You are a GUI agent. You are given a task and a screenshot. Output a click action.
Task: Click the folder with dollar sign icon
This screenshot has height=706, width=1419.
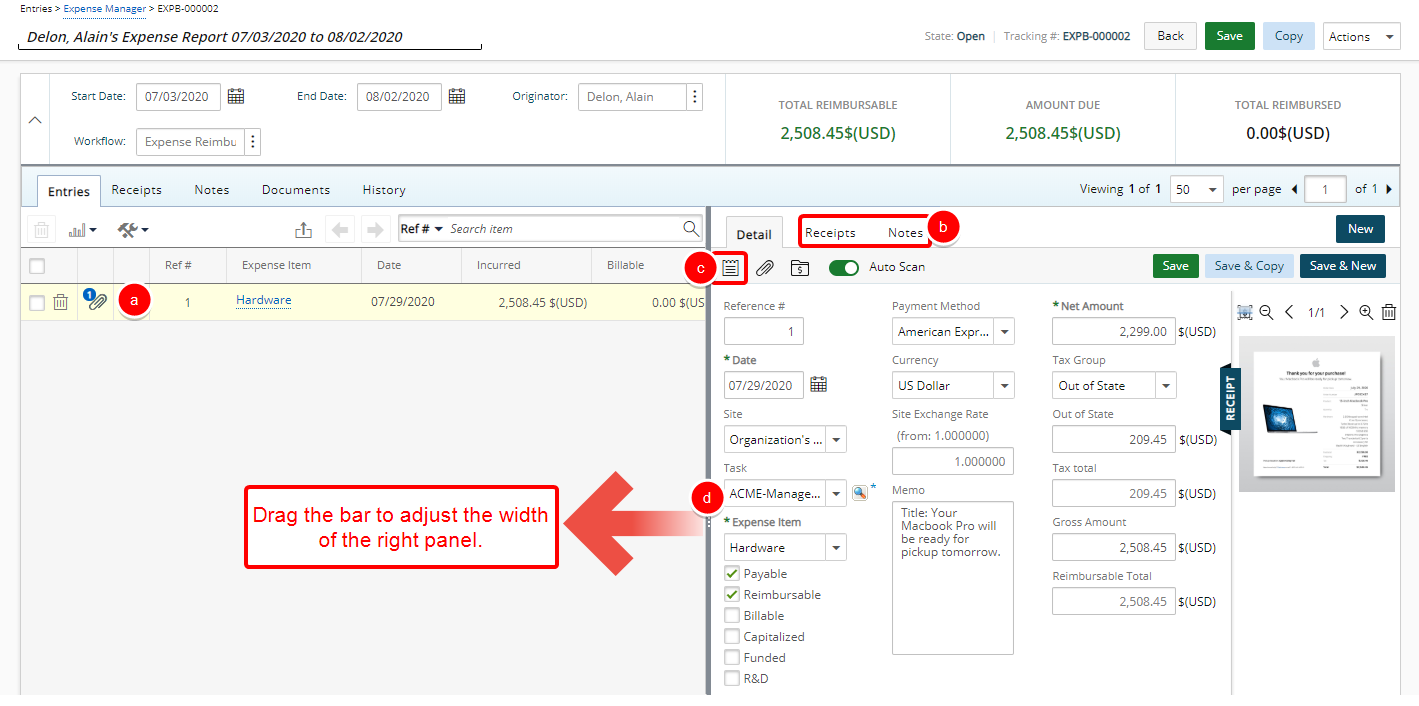click(800, 267)
